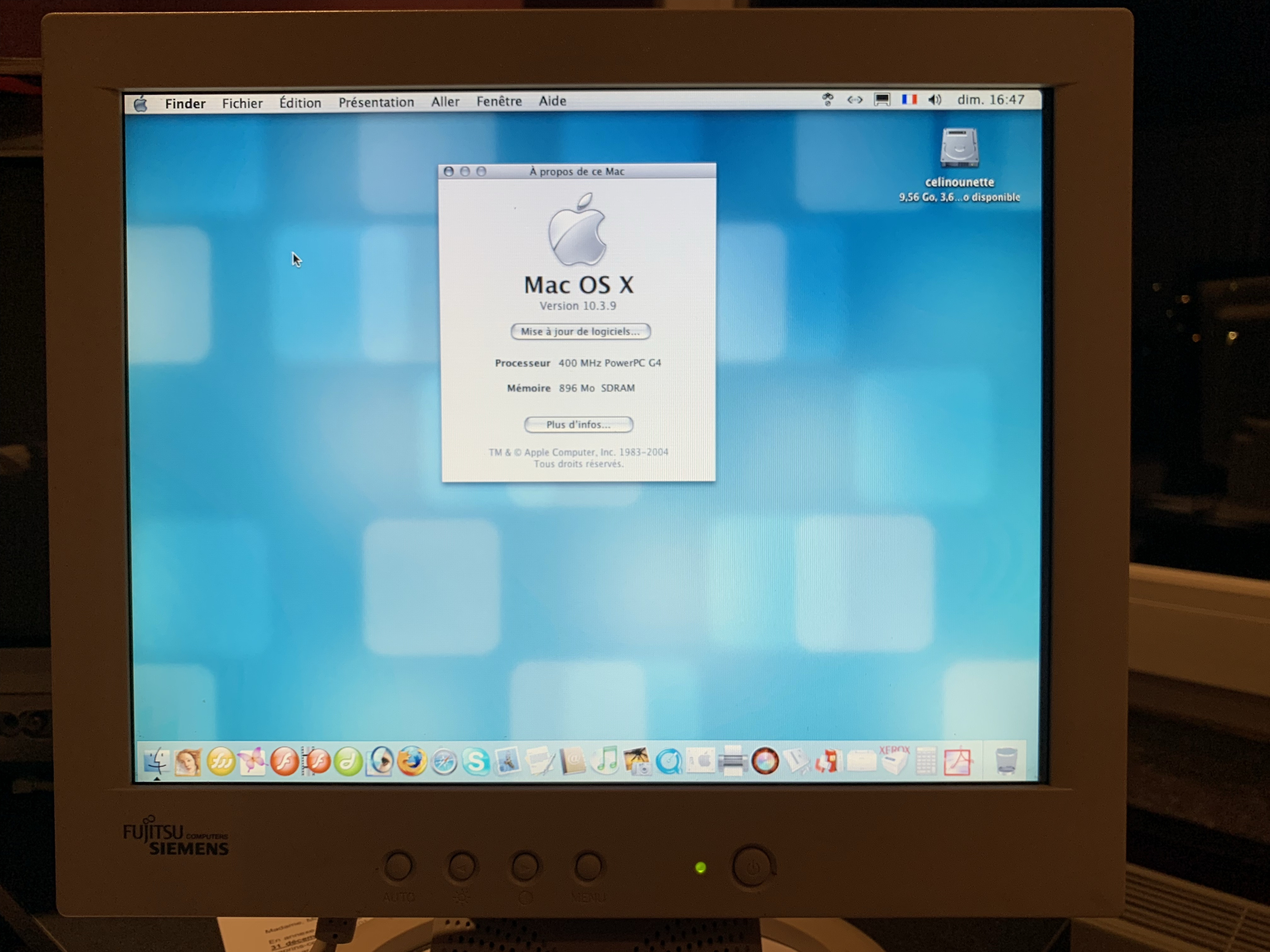Open the Présentation menu

(x=376, y=102)
